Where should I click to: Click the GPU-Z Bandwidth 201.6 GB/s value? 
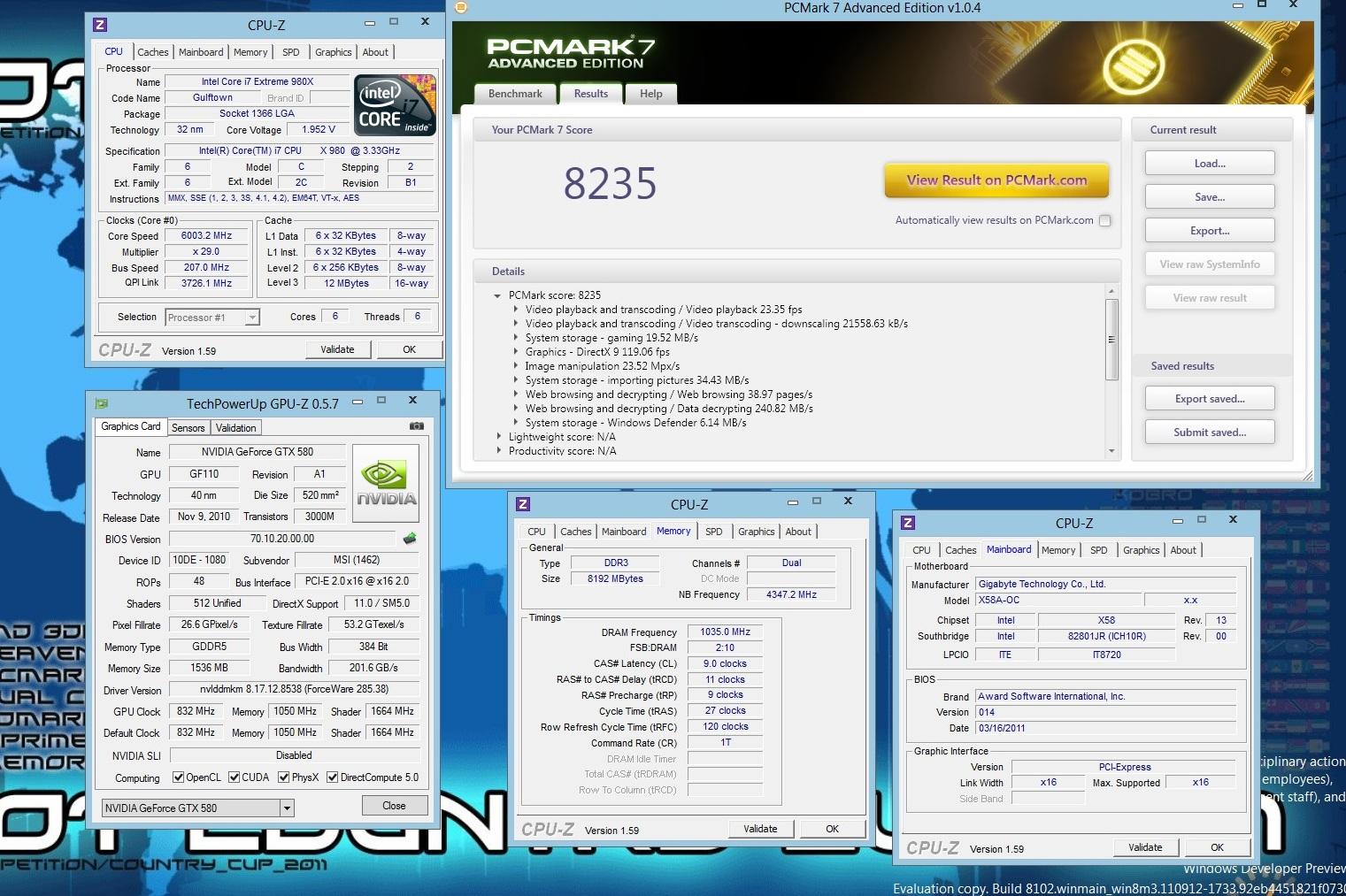373,668
